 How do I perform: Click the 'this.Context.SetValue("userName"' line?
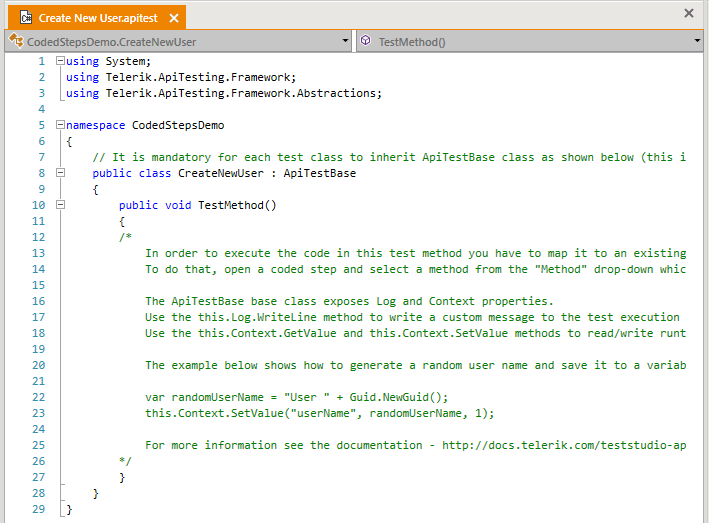click(320, 413)
